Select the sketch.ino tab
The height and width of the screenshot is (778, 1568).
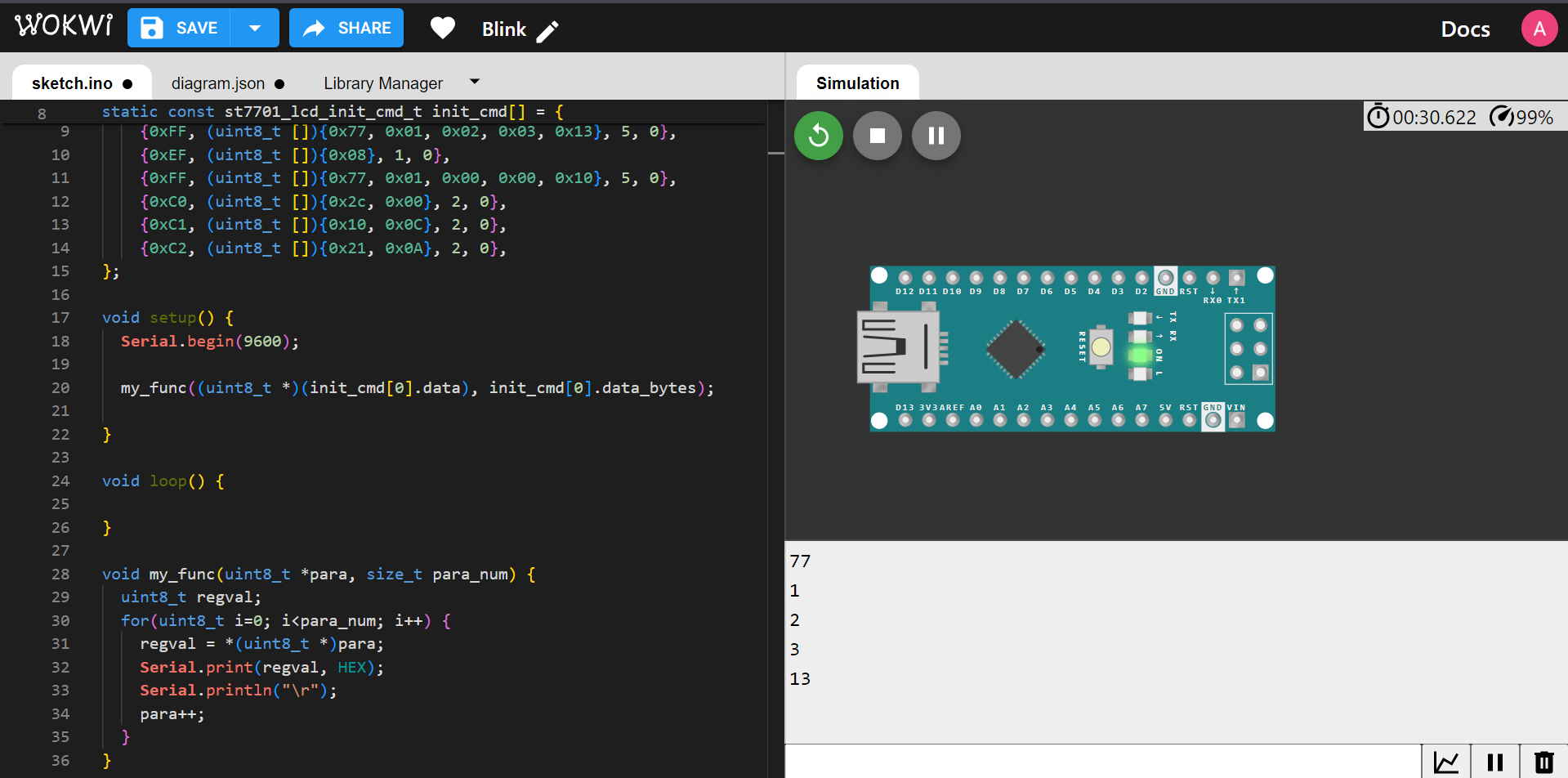click(72, 83)
